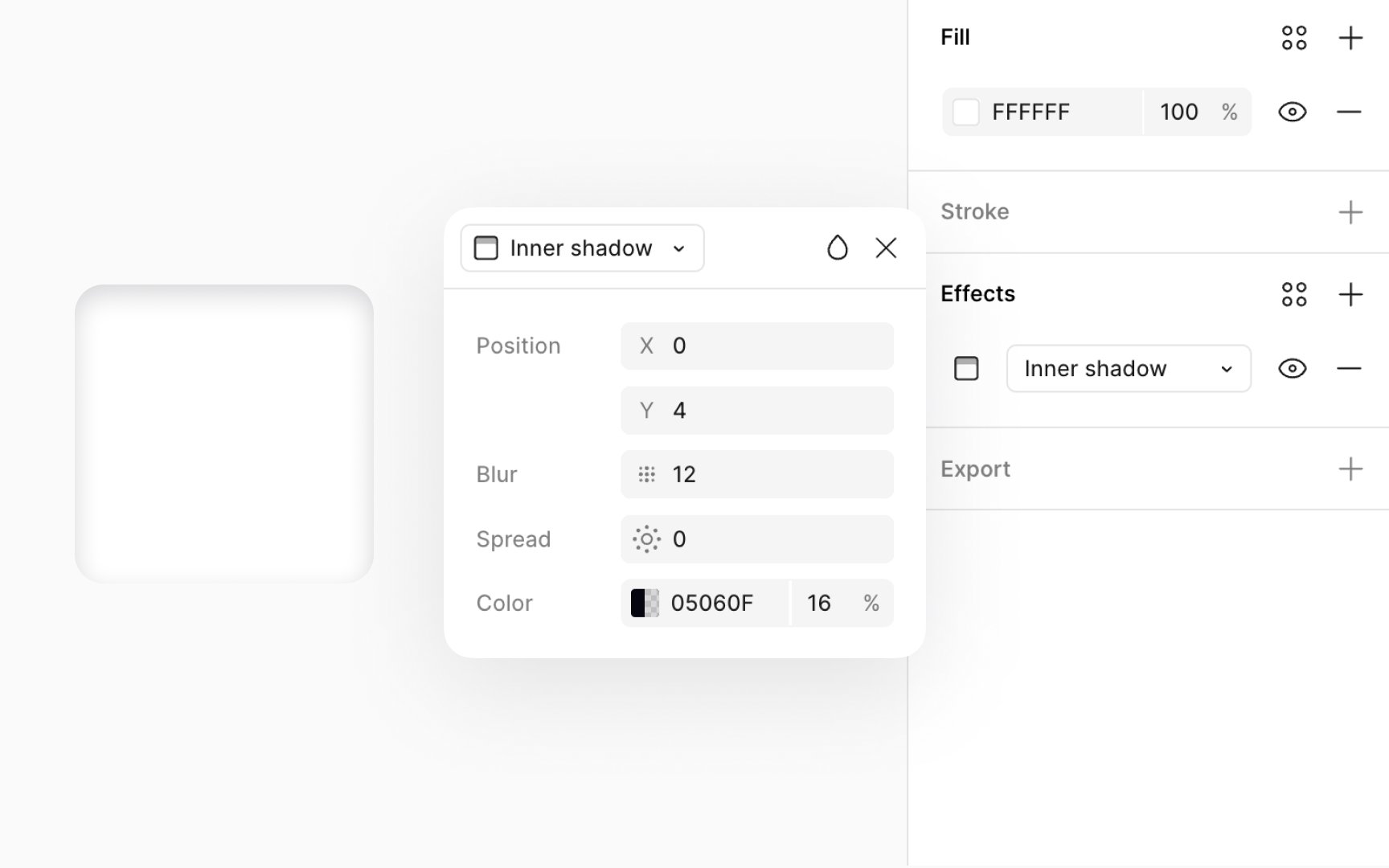Open Fill styles library icon
The width and height of the screenshot is (1389, 868).
[x=1294, y=38]
